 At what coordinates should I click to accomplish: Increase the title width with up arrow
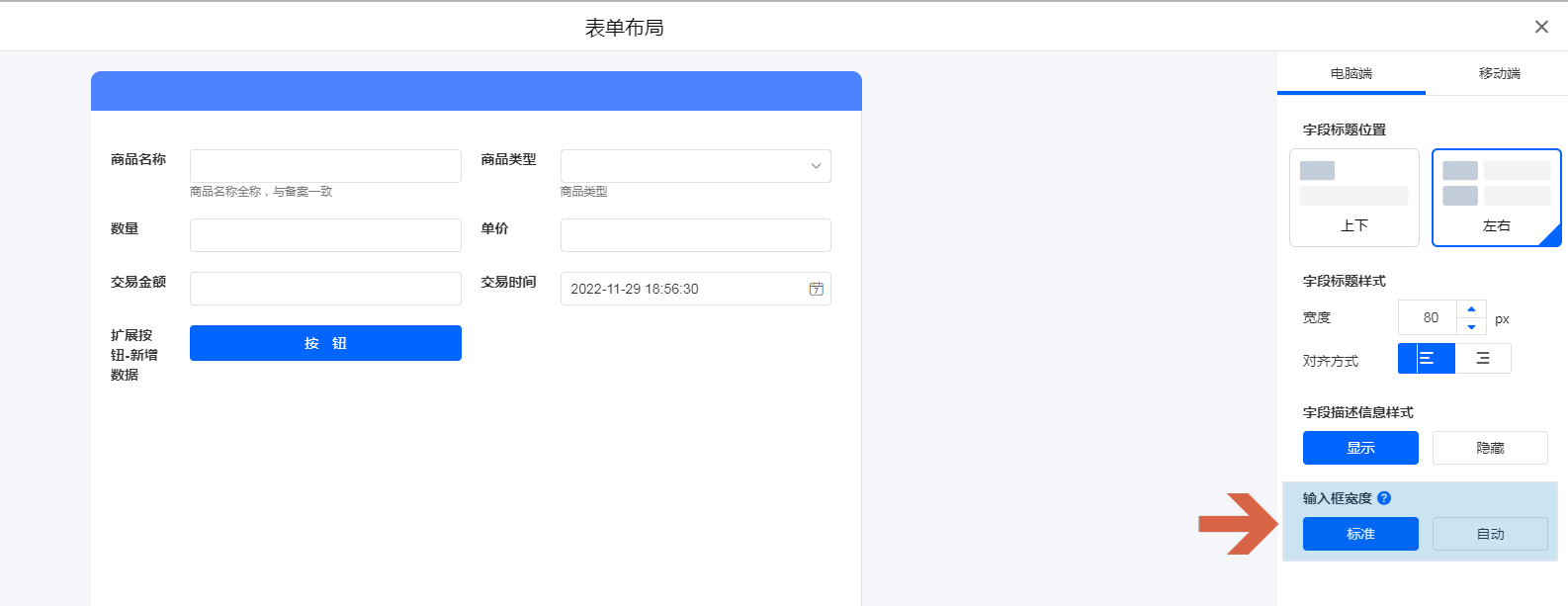click(x=1471, y=309)
